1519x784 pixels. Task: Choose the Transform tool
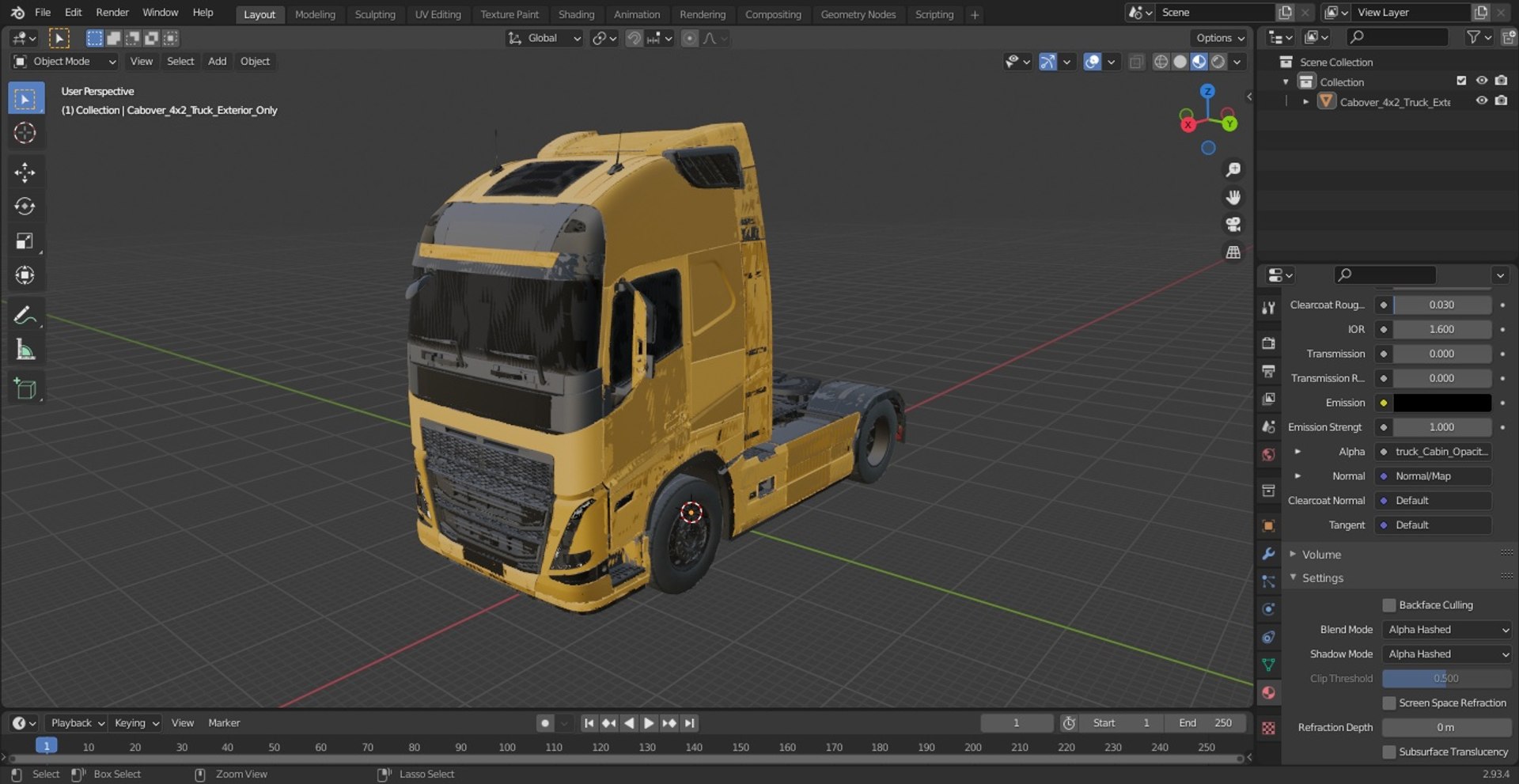25,275
